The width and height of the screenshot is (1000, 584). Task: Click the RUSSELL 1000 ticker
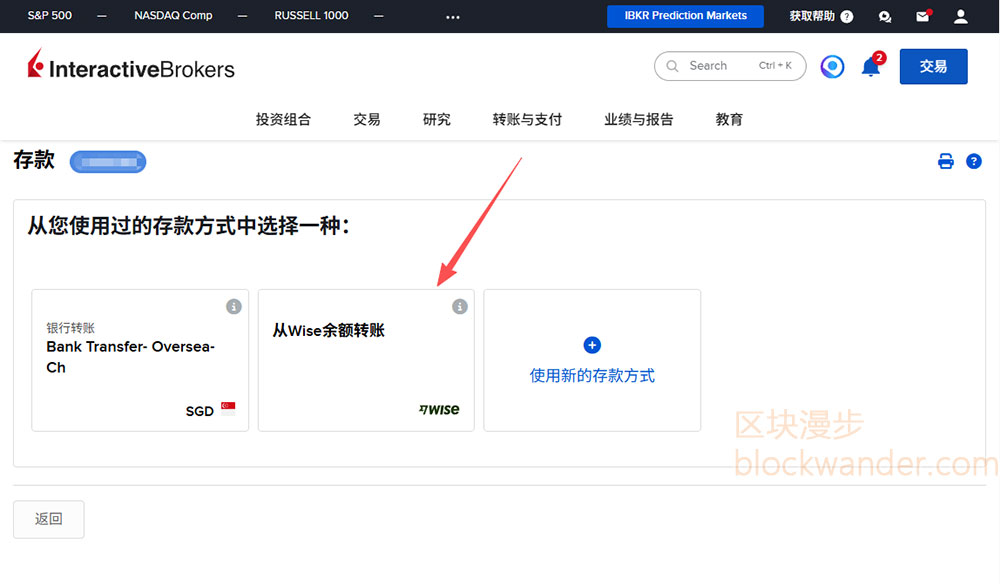click(x=311, y=15)
